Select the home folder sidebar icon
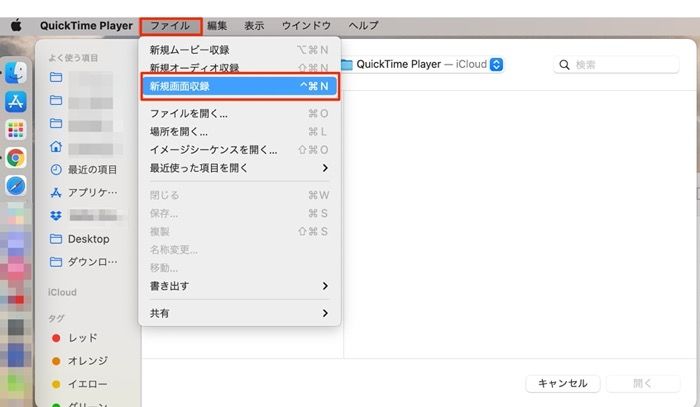The image size is (700, 407). pyautogui.click(x=56, y=146)
